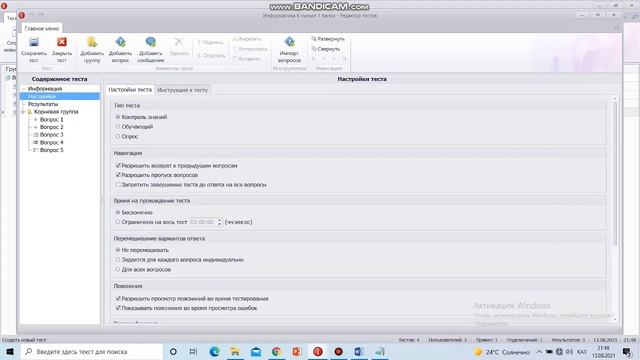Click the Сохранить тест ribbon icon
The image size is (640, 360).
[34, 42]
